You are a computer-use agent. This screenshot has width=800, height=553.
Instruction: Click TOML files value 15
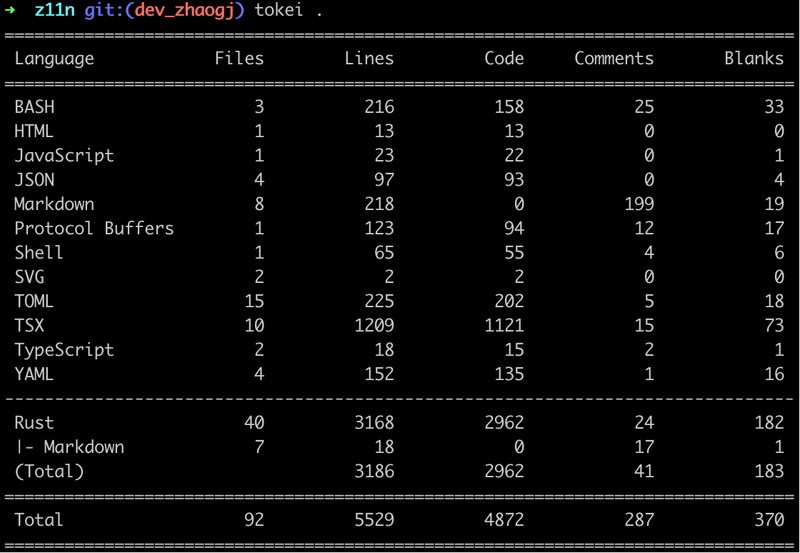pos(254,301)
